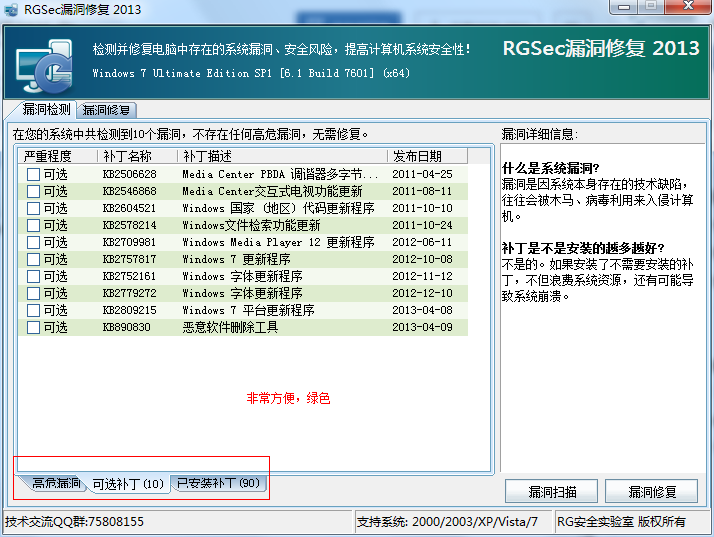Select Windows 7 平台更新程序 description
This screenshot has width=714, height=537.
[x=248, y=310]
